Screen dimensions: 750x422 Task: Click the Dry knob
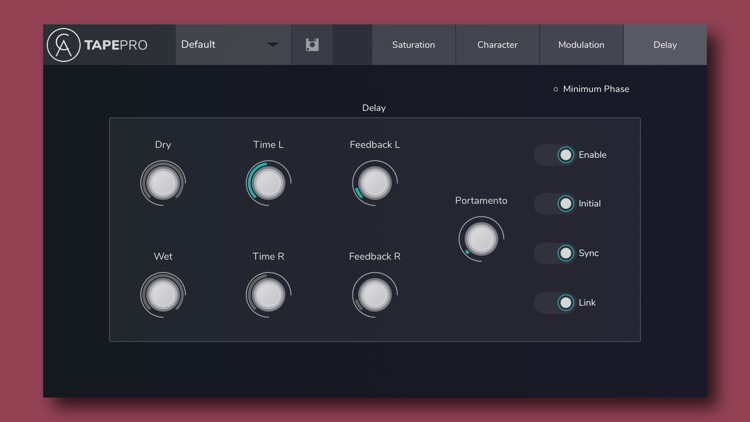pos(163,183)
